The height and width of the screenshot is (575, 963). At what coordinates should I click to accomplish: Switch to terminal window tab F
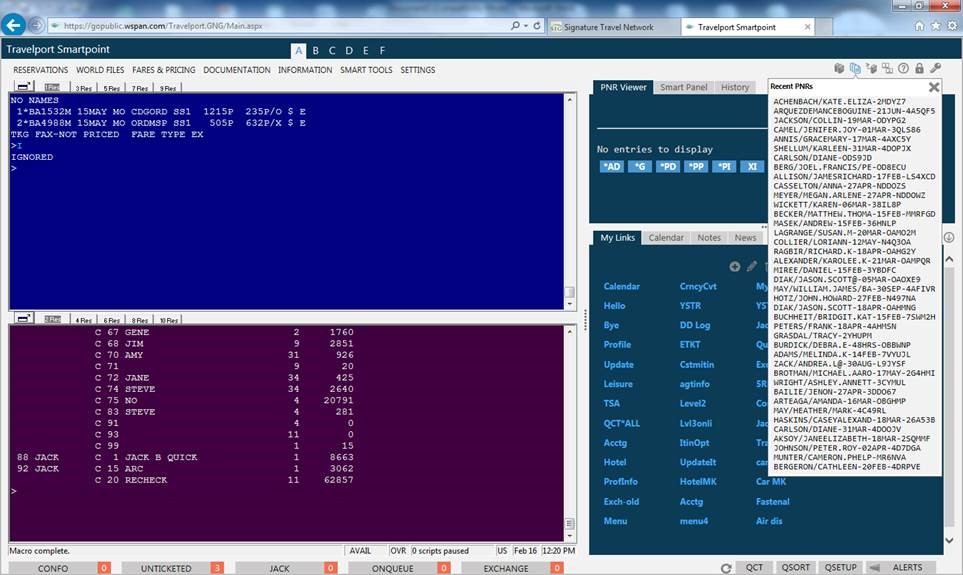[382, 50]
